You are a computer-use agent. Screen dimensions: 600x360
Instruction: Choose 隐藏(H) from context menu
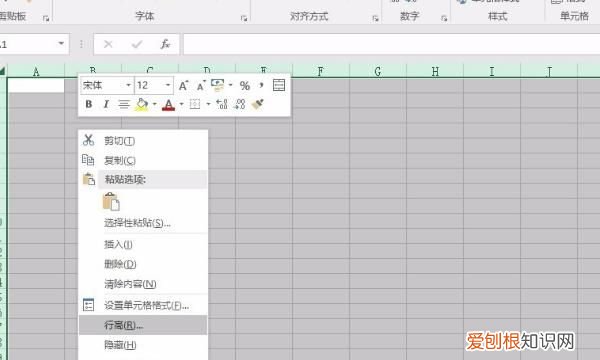pyautogui.click(x=143, y=345)
